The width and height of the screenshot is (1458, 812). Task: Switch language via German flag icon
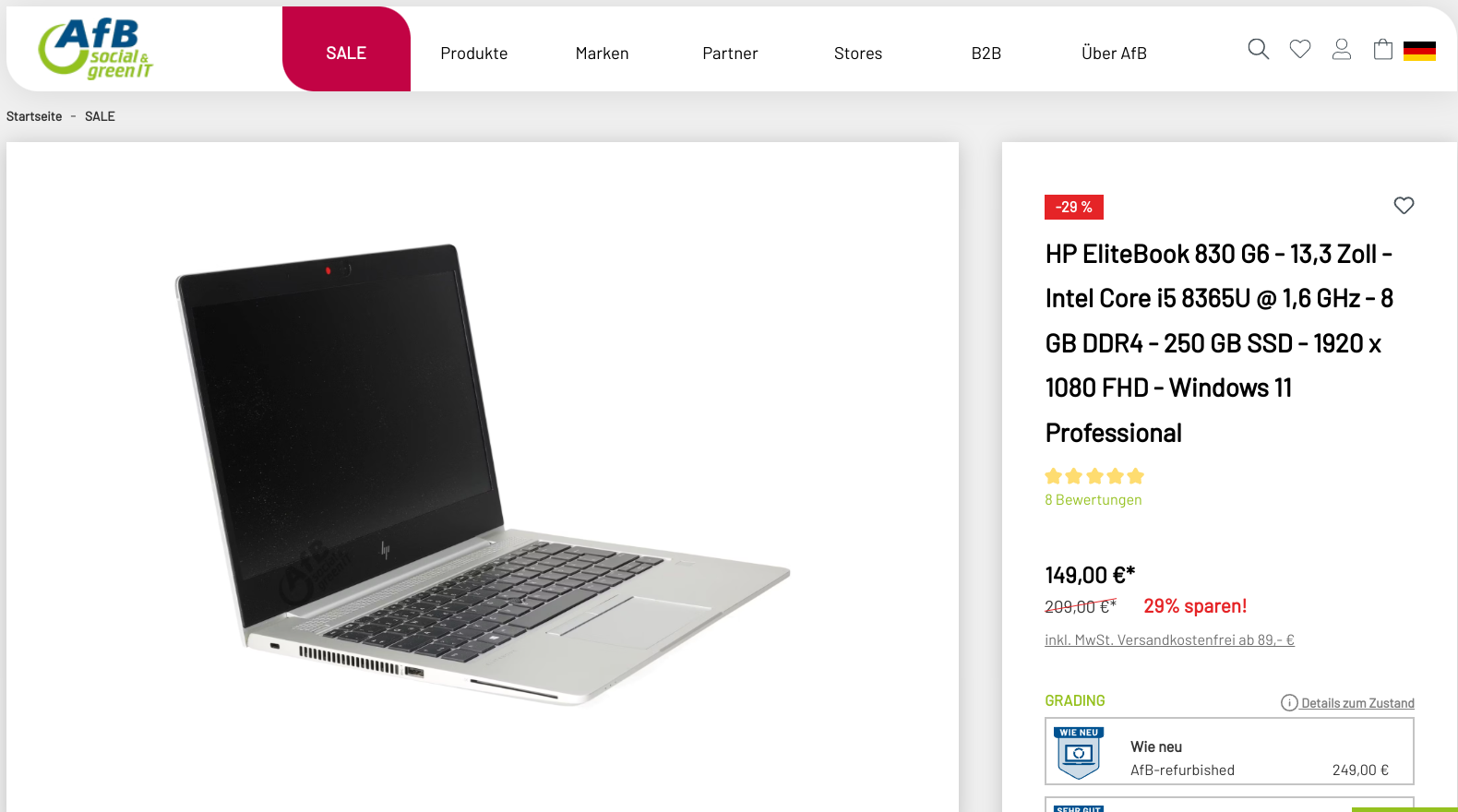point(1419,52)
